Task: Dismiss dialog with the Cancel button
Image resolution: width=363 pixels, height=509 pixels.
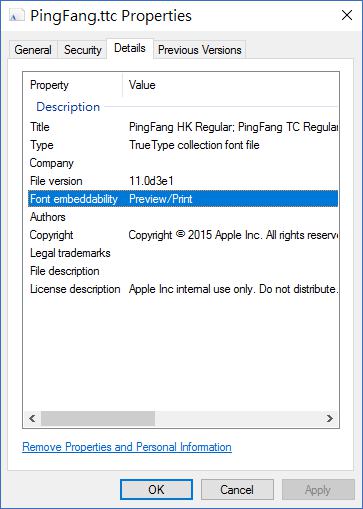Action: [x=237, y=490]
